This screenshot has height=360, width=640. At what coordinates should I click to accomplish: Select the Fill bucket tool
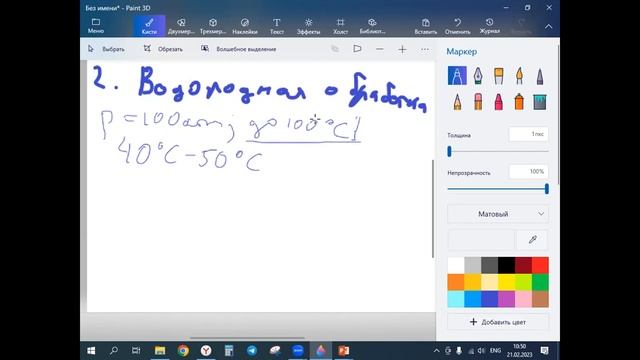point(540,102)
